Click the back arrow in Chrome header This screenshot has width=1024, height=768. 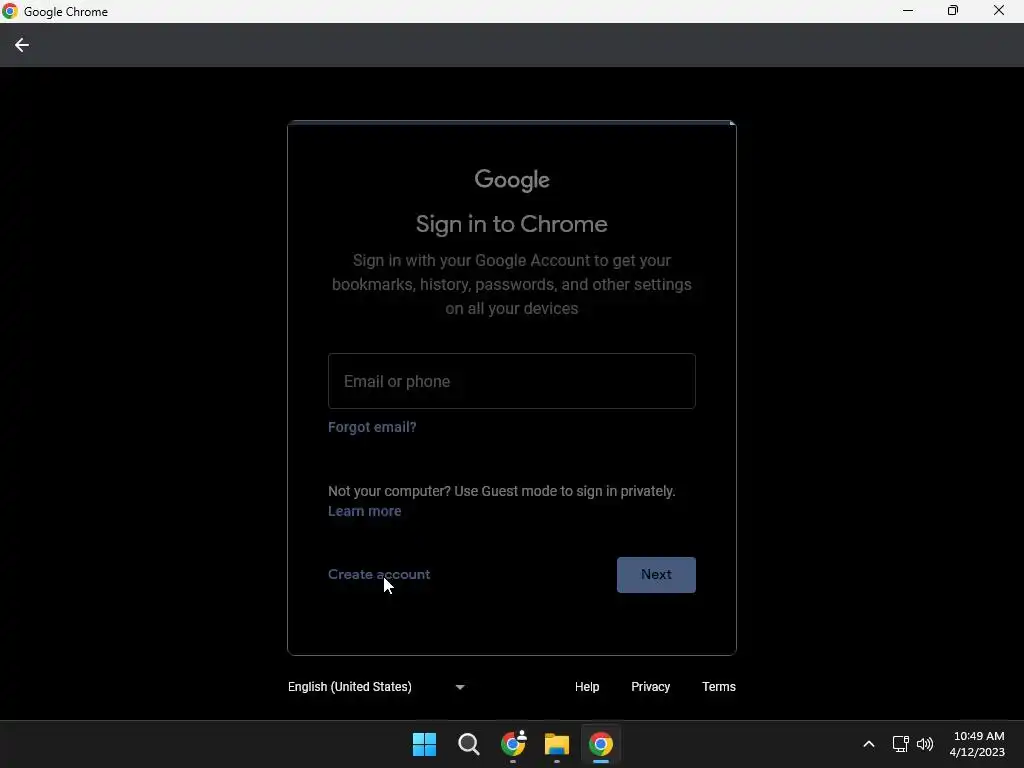(22, 45)
